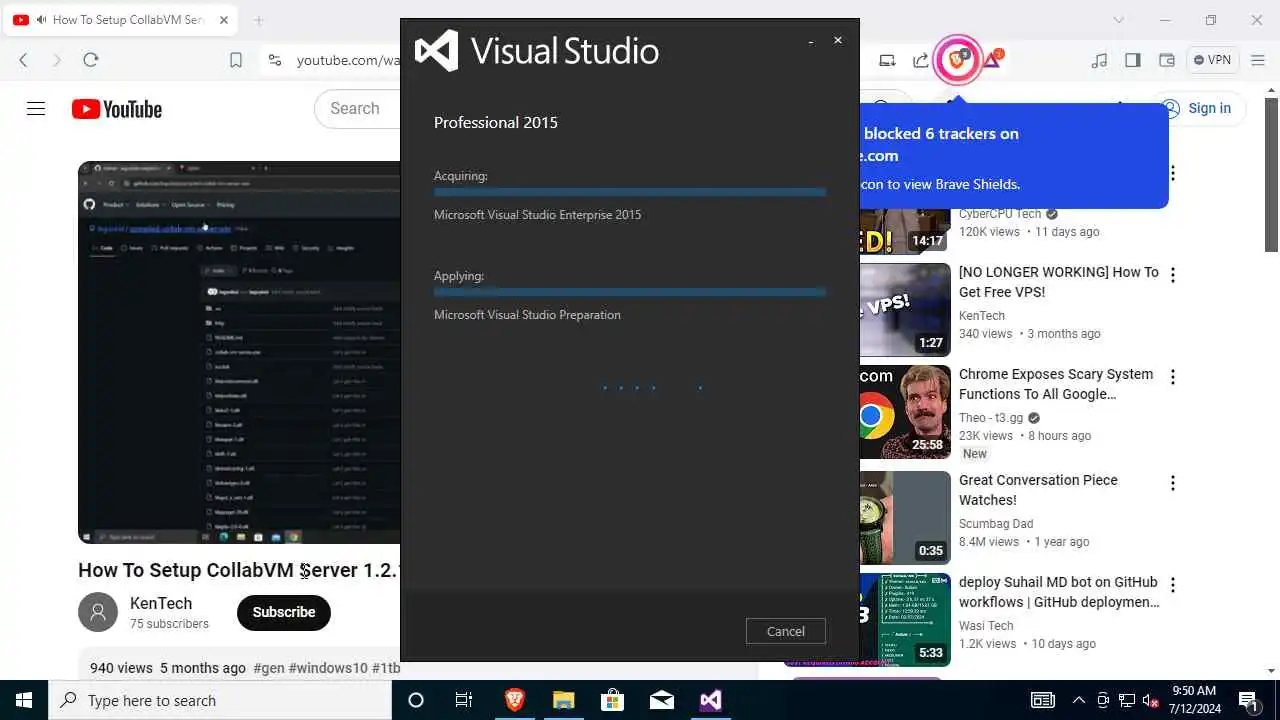Open deploy Suhail MD bot thumbnail
The image size is (1280, 720).
coord(905,620)
